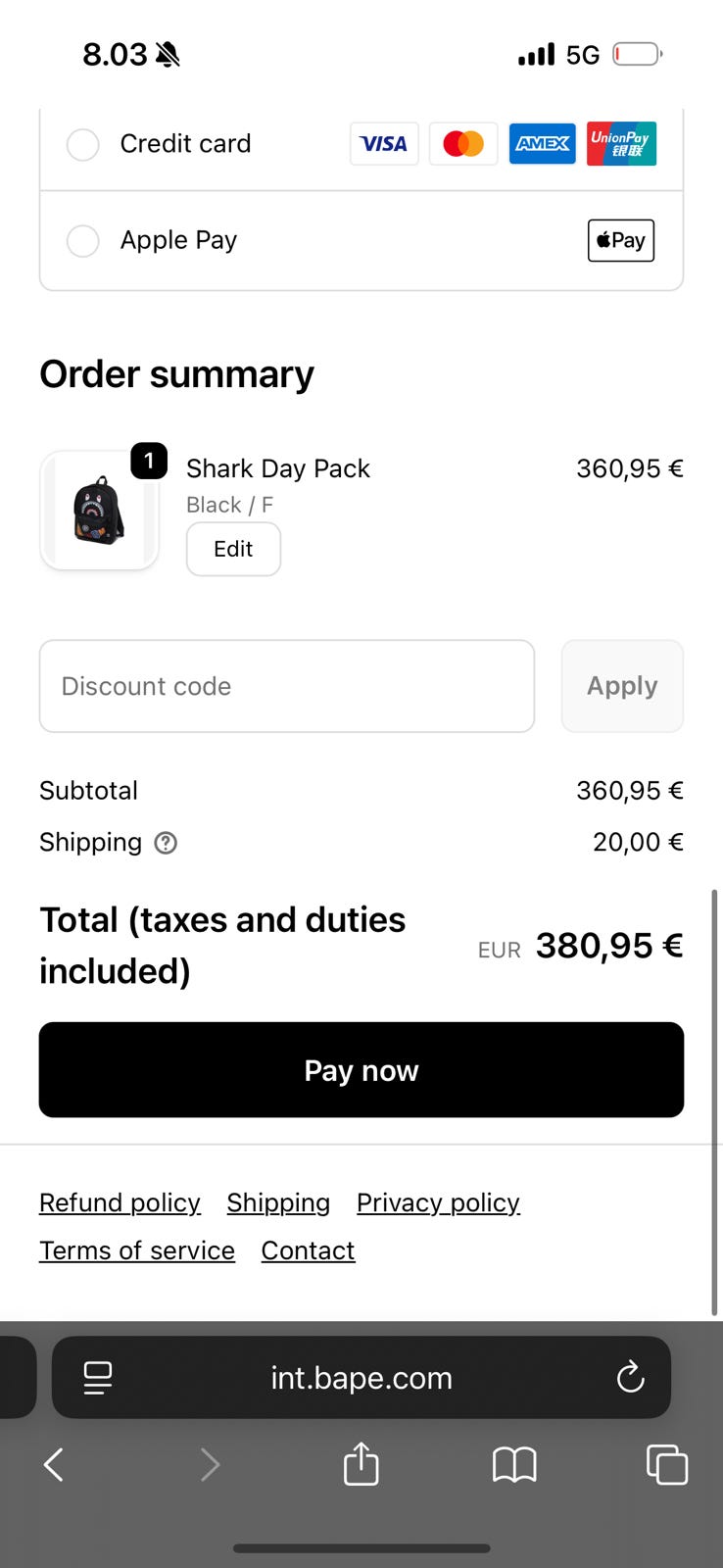Open the Privacy policy link

coord(438,1202)
